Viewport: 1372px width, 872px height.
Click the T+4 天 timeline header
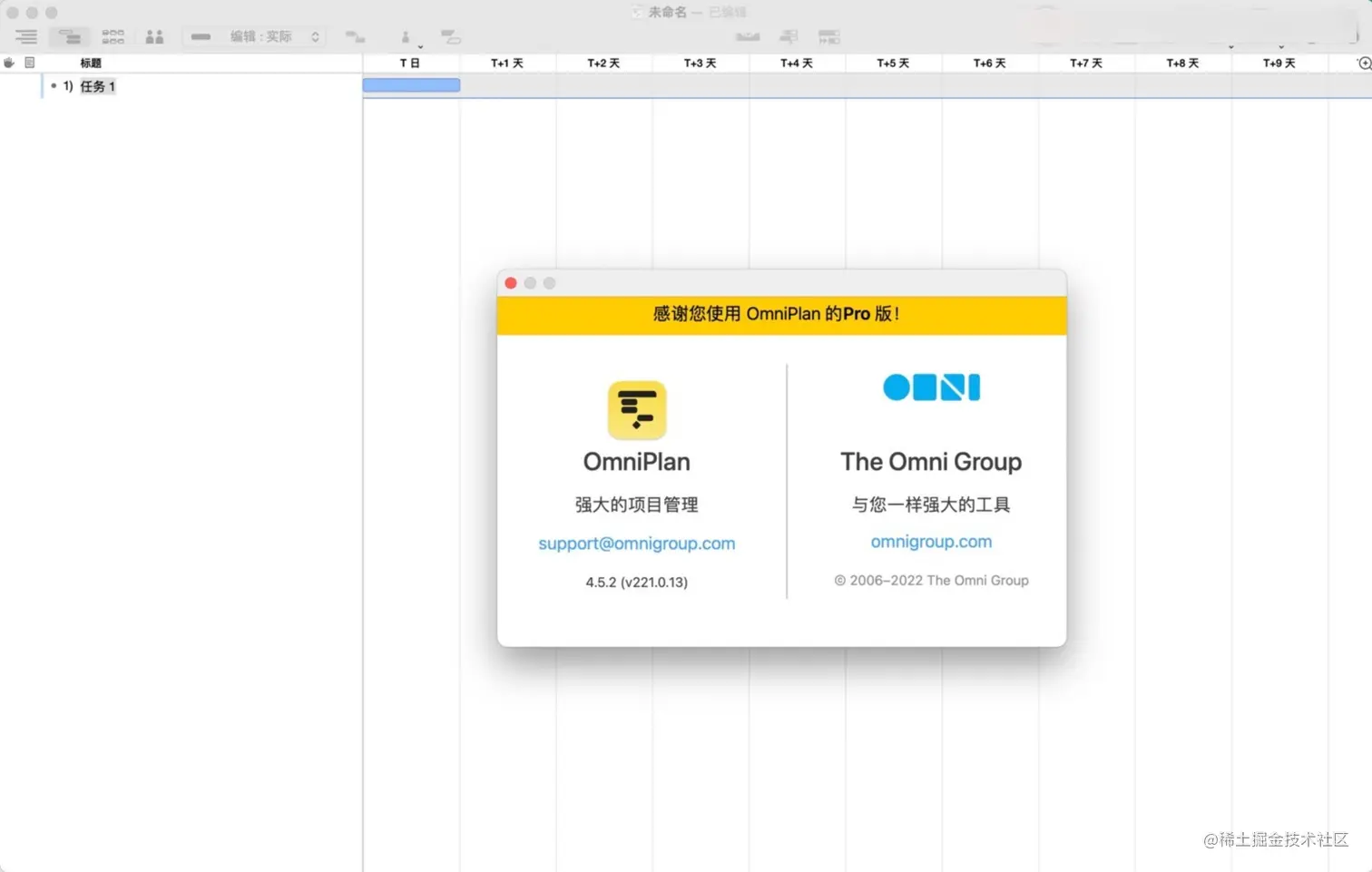[797, 63]
